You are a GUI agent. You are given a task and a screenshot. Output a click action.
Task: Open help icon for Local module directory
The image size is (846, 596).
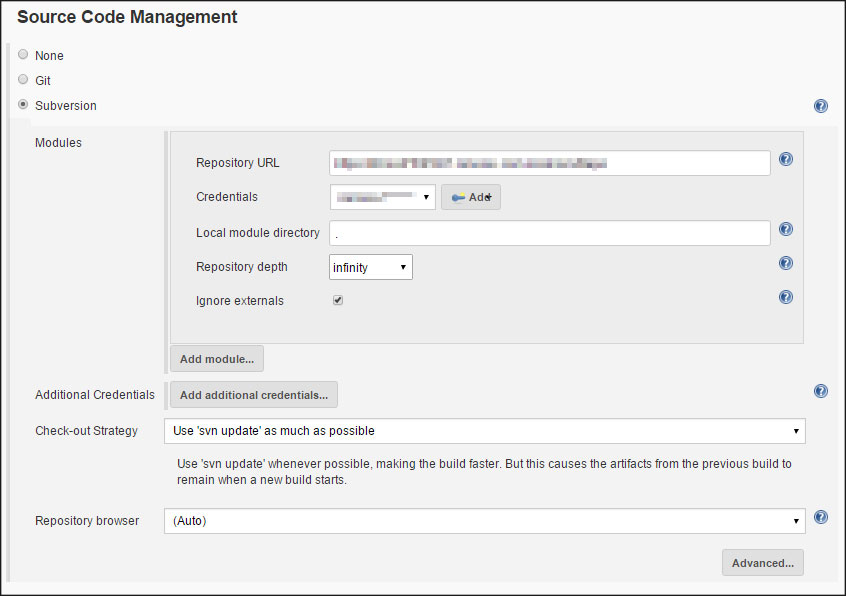pos(786,229)
